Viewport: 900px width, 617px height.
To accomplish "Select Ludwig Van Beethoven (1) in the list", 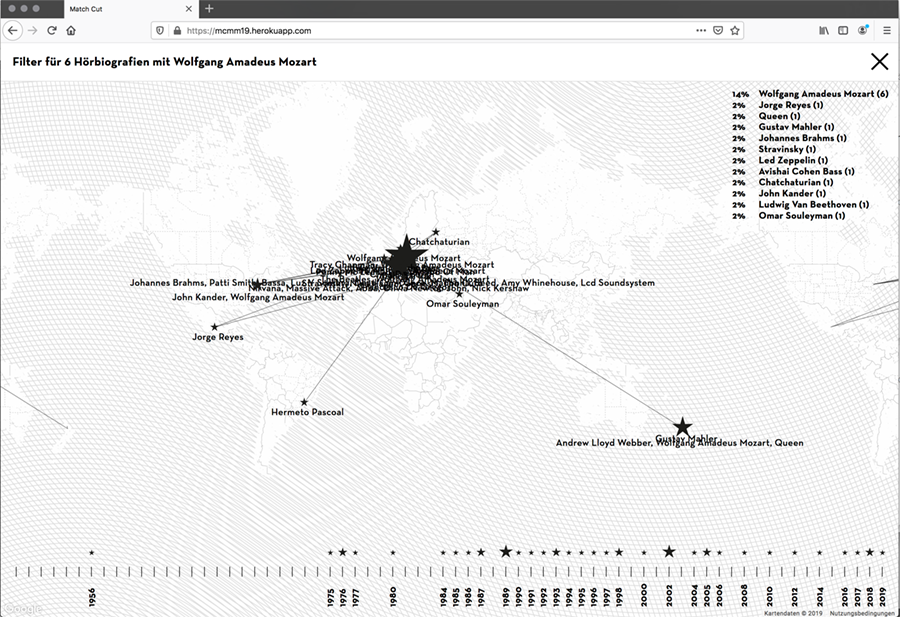I will [813, 204].
